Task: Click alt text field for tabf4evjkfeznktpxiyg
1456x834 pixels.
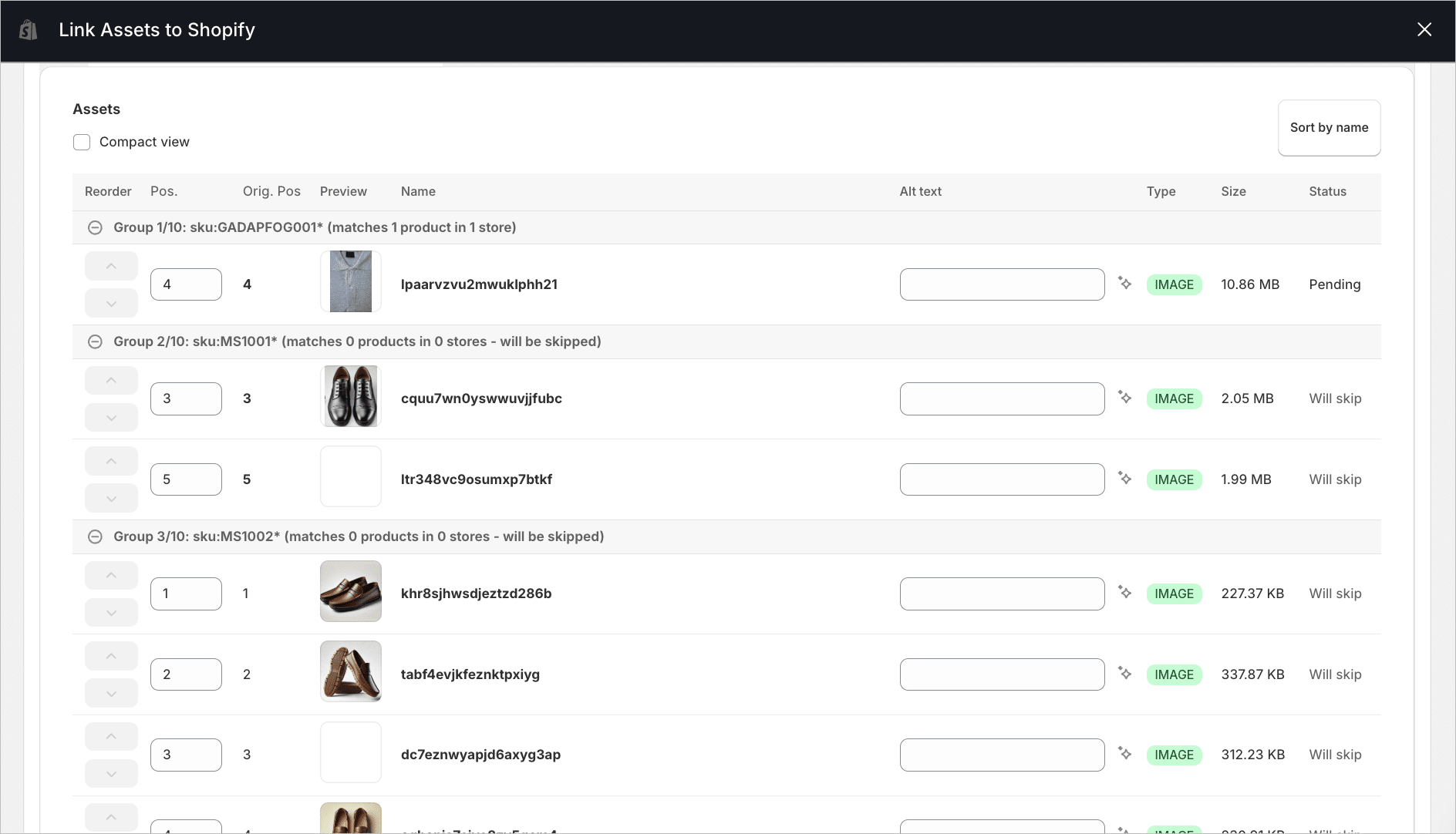Action: tap(1002, 674)
